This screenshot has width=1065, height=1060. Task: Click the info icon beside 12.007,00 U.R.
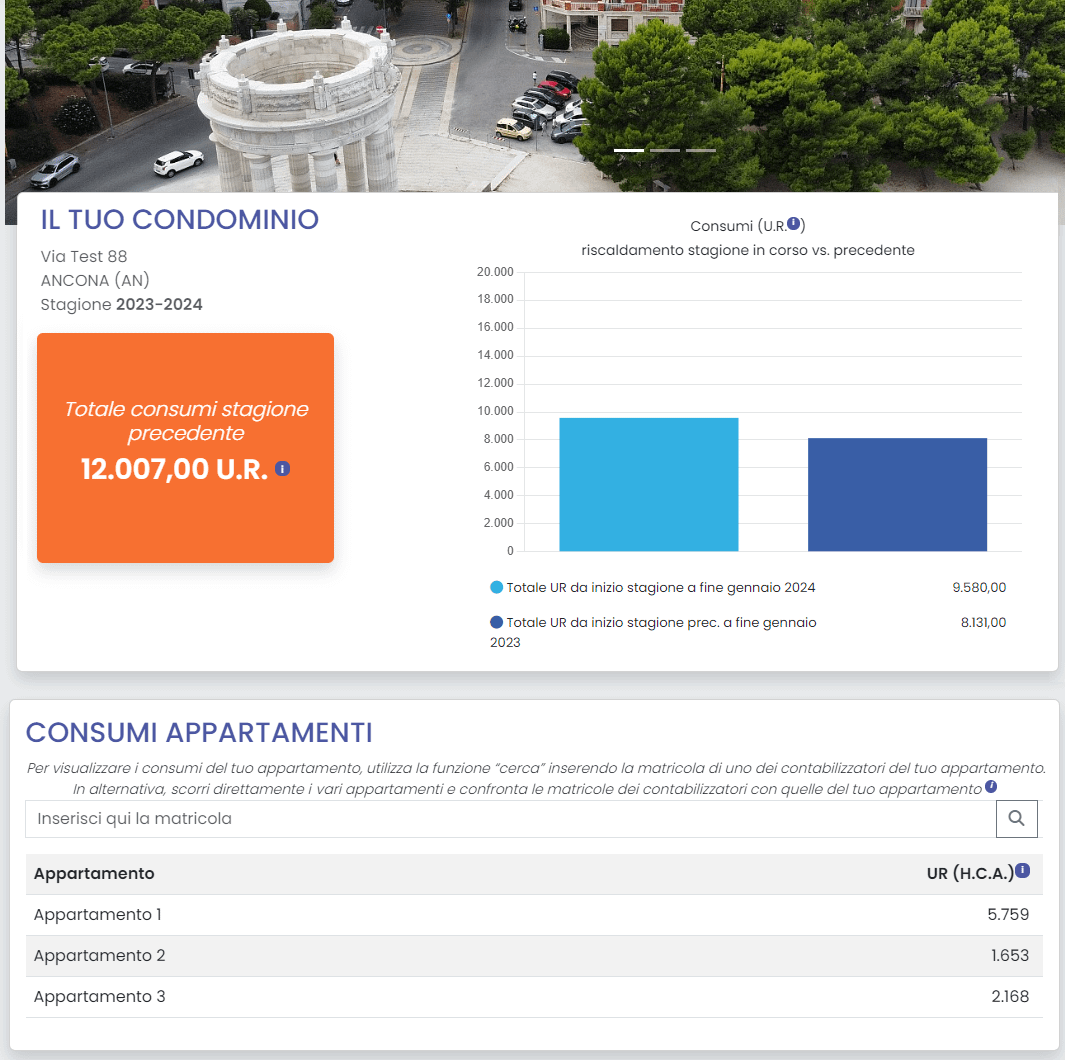coord(281,467)
